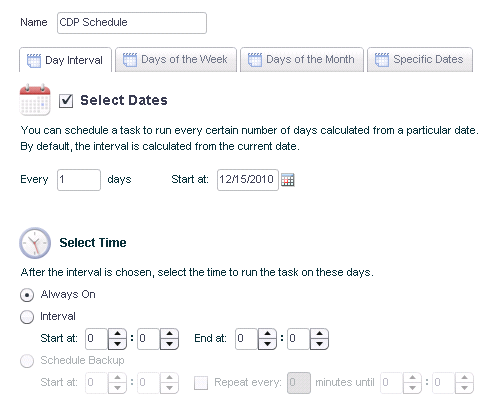Image resolution: width=482 pixels, height=413 pixels.
Task: Click the Start at date field showing 12/15/2010
Action: pos(248,180)
